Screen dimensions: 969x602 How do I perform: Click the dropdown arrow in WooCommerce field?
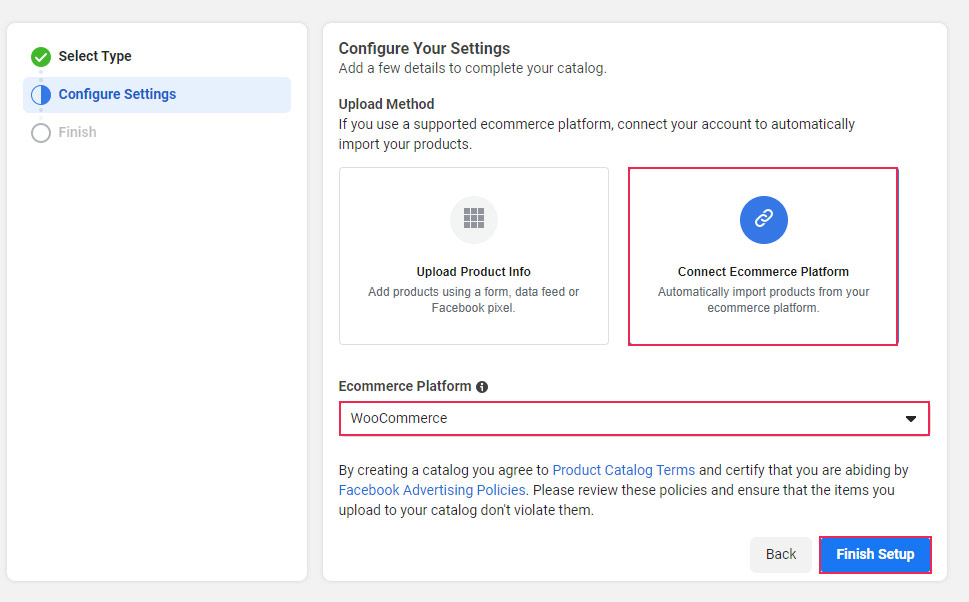click(x=910, y=418)
